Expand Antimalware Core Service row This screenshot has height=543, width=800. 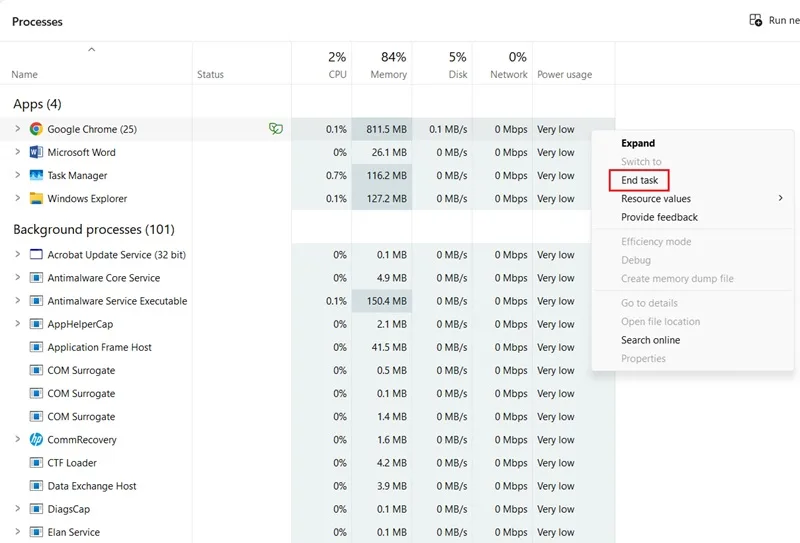[x=17, y=277]
